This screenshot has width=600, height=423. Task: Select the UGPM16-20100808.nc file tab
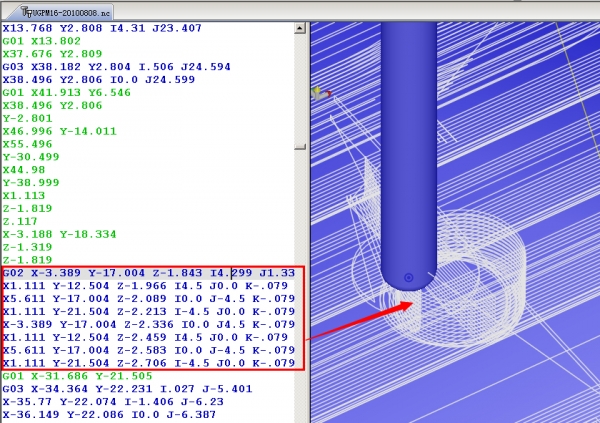click(63, 12)
